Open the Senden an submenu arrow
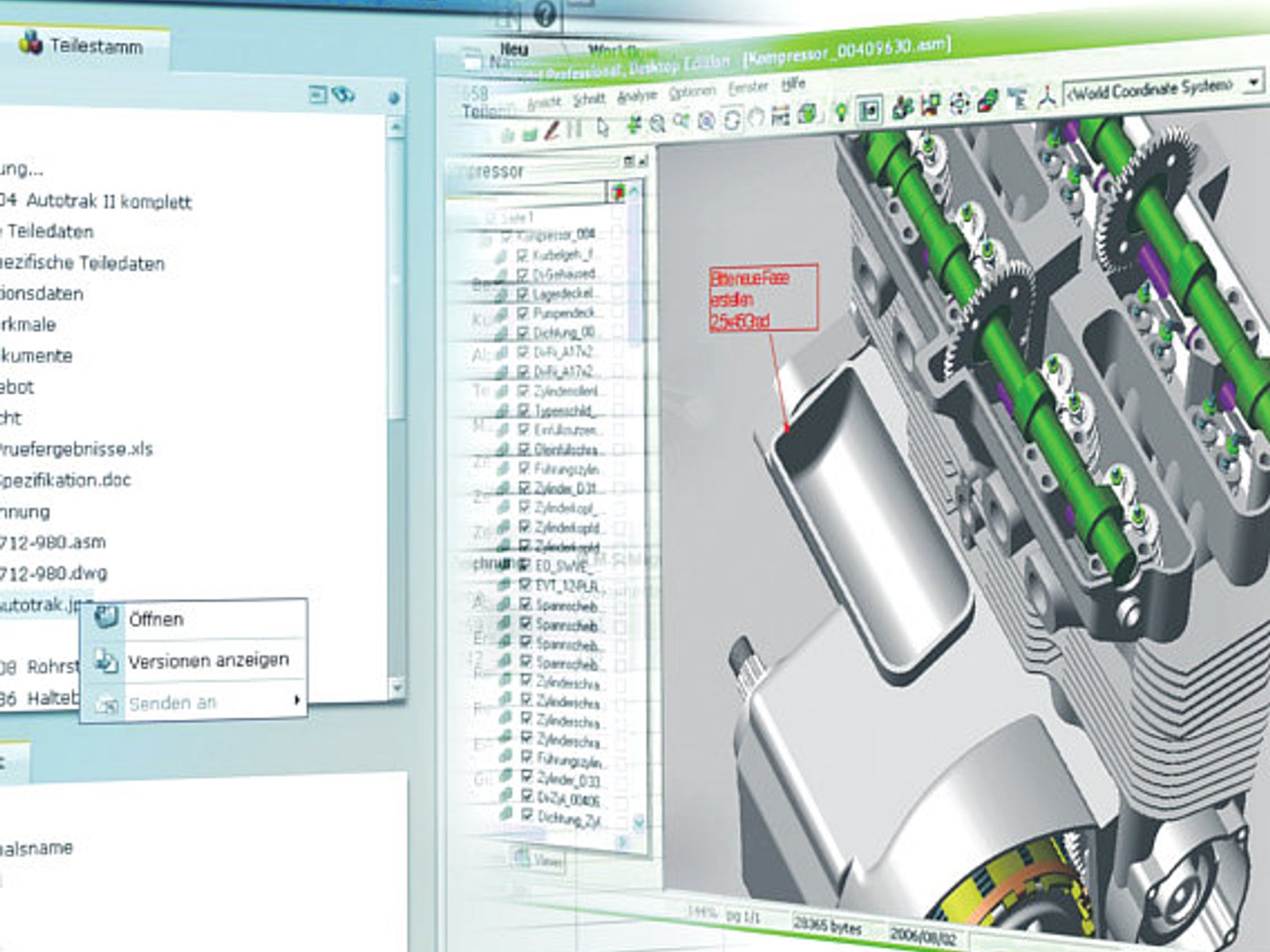The image size is (1270, 952). tap(297, 700)
